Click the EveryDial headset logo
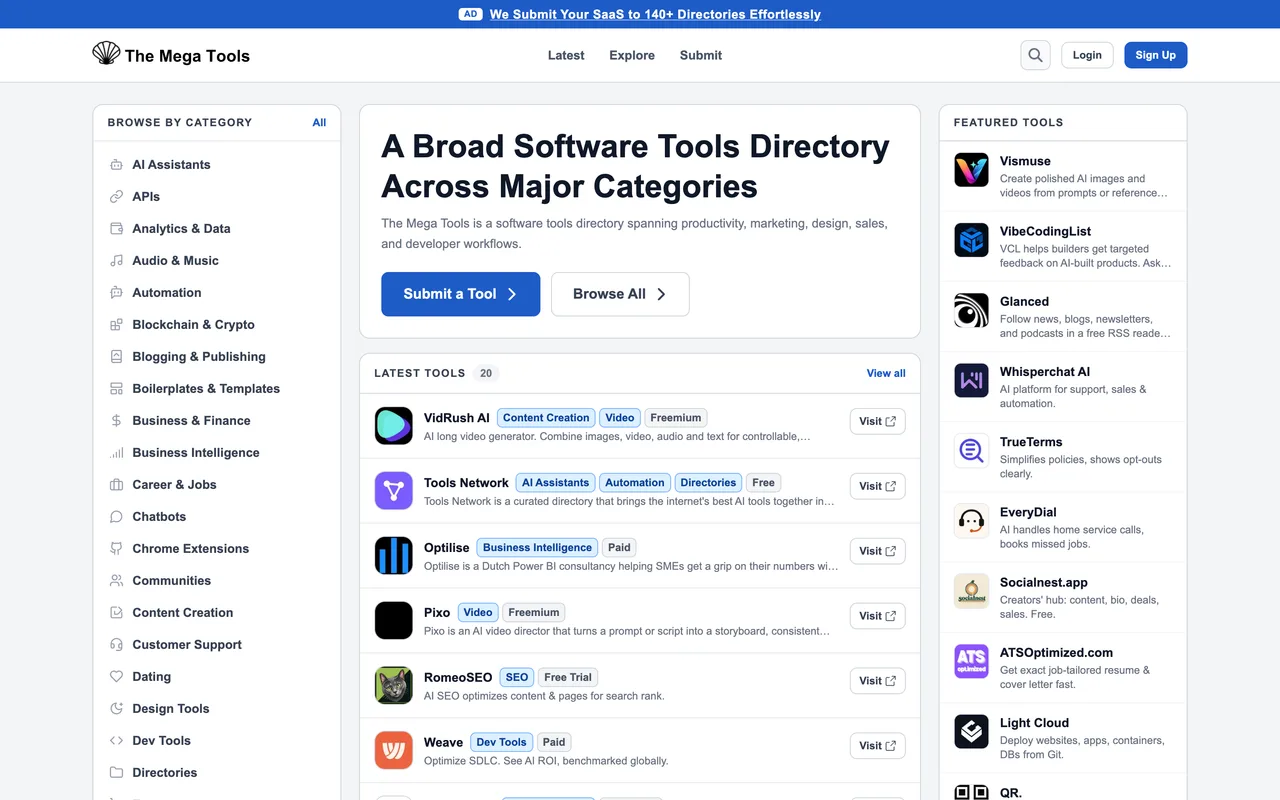 click(971, 521)
